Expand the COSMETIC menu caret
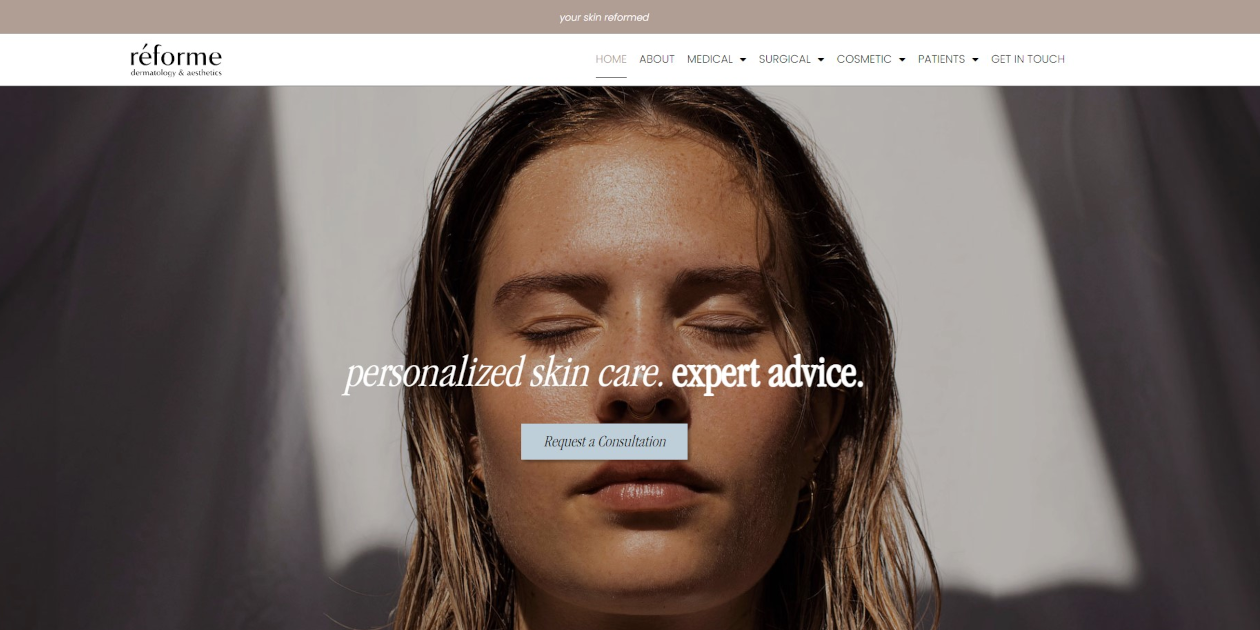The height and width of the screenshot is (630, 1260). click(902, 60)
